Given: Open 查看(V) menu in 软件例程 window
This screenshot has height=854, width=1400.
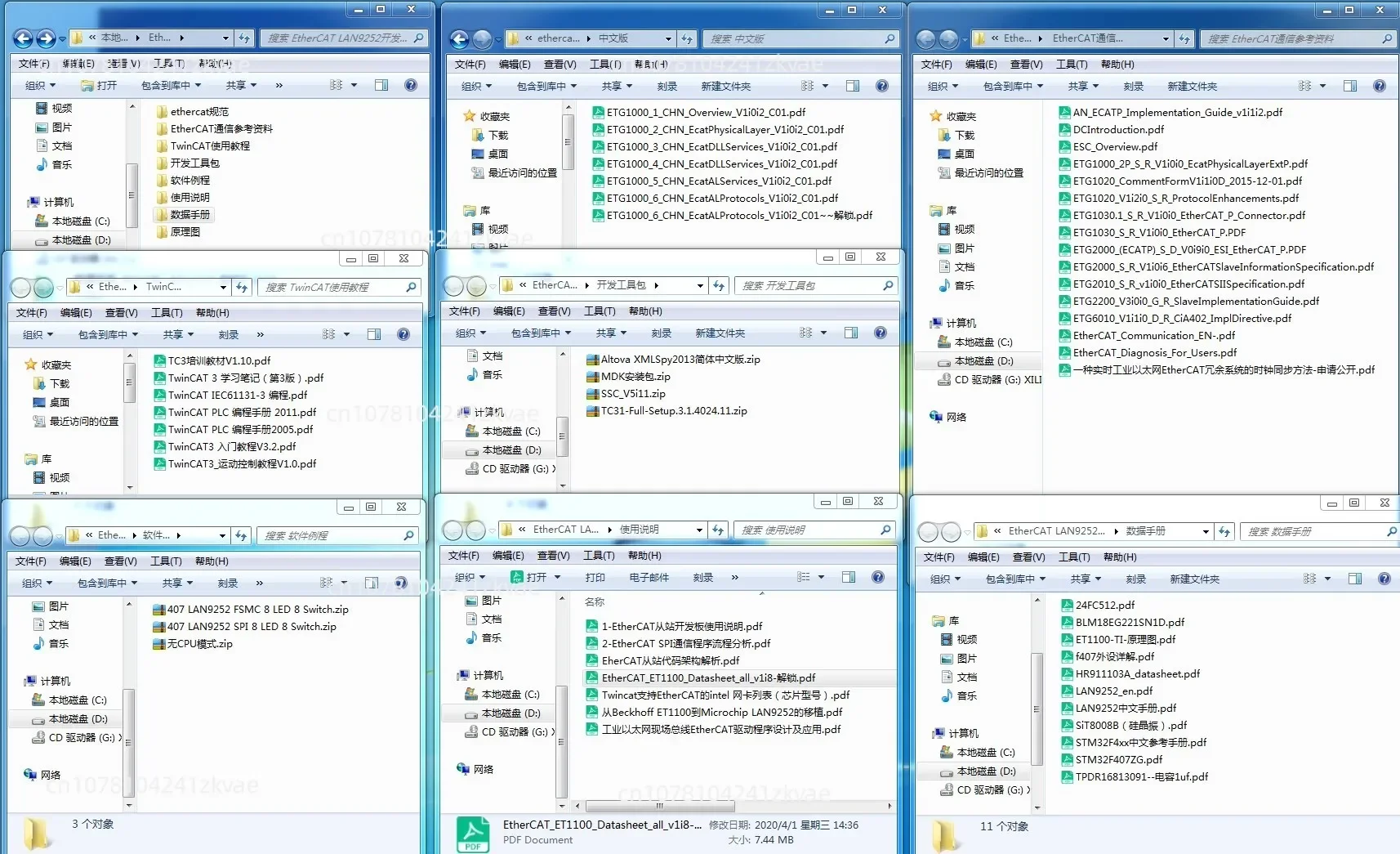Looking at the screenshot, I should (x=121, y=561).
